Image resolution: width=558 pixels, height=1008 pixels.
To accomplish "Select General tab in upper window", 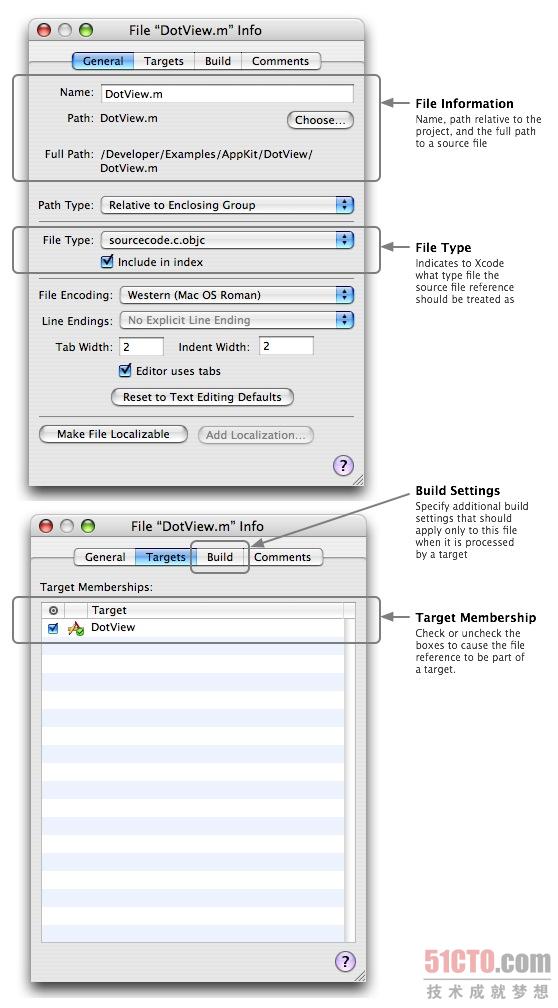I will pyautogui.click(x=103, y=61).
